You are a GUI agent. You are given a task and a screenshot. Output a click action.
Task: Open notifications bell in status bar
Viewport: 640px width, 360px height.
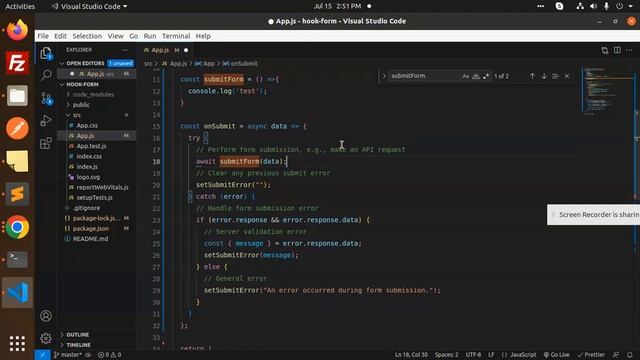click(630, 355)
